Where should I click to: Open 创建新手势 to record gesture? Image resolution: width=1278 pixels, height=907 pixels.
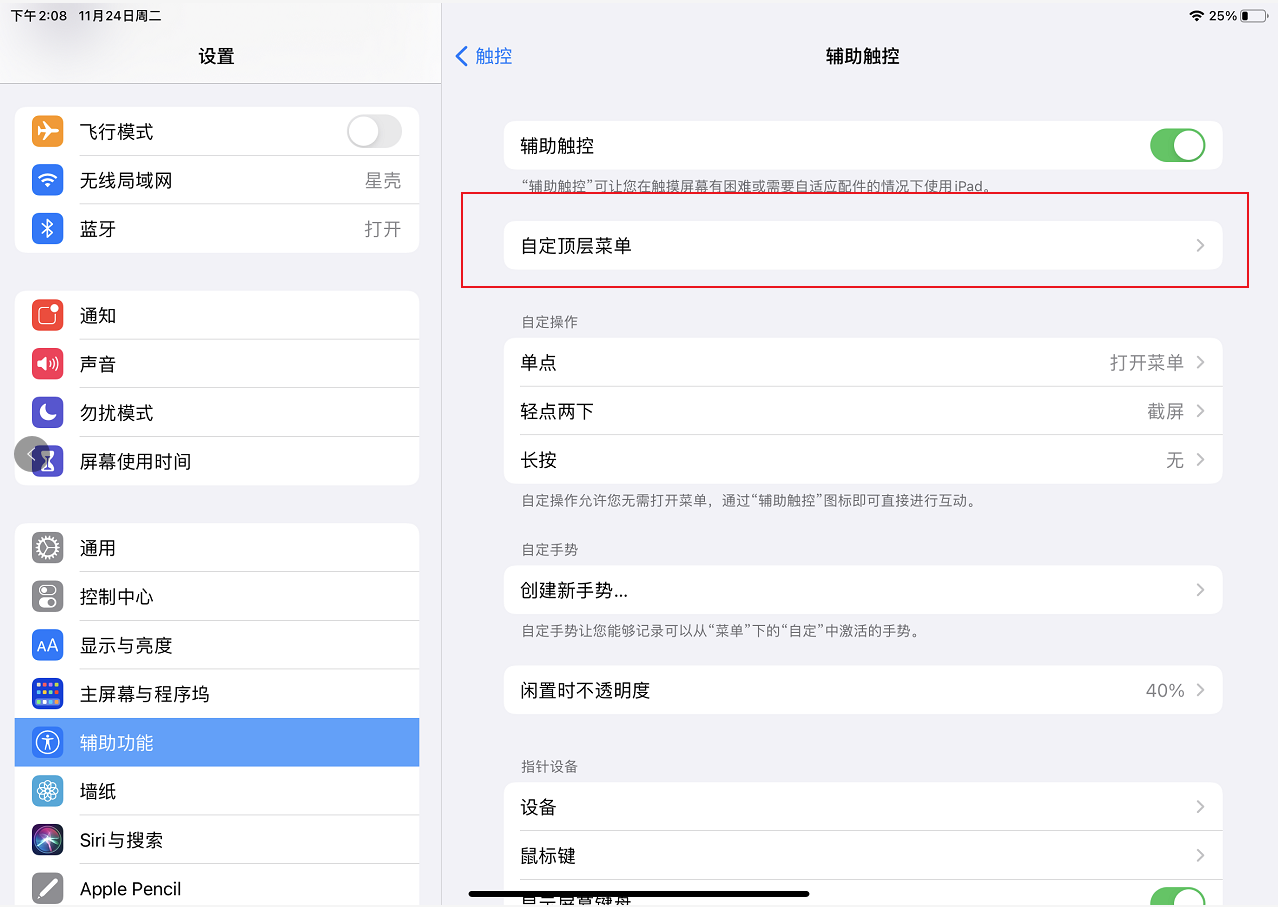click(862, 590)
